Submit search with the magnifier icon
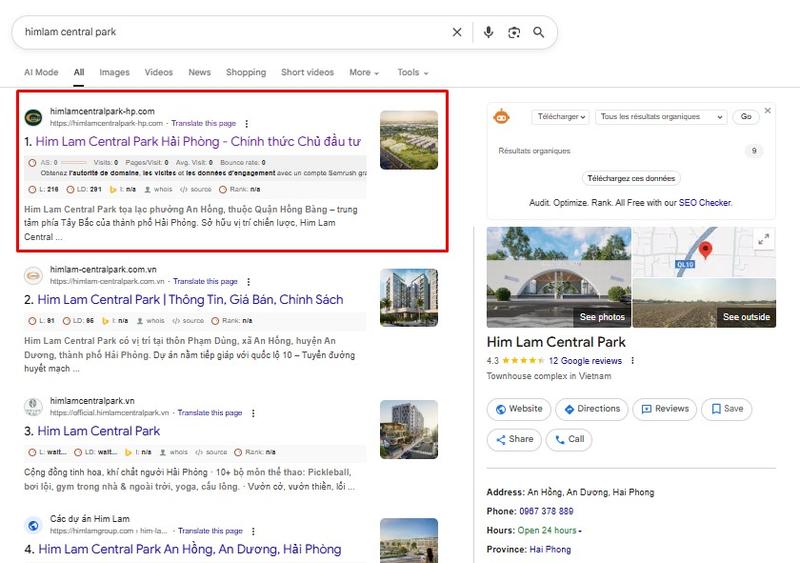Viewport: 800px width, 563px height. [x=538, y=32]
